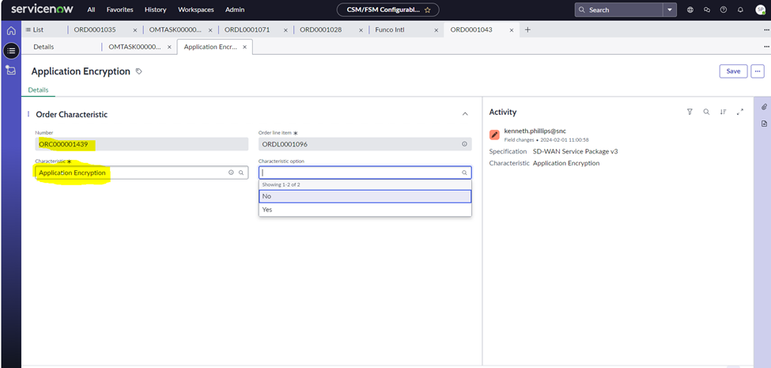Click lookup magnifier in Characteristic field
The image size is (771, 368).
point(241,173)
